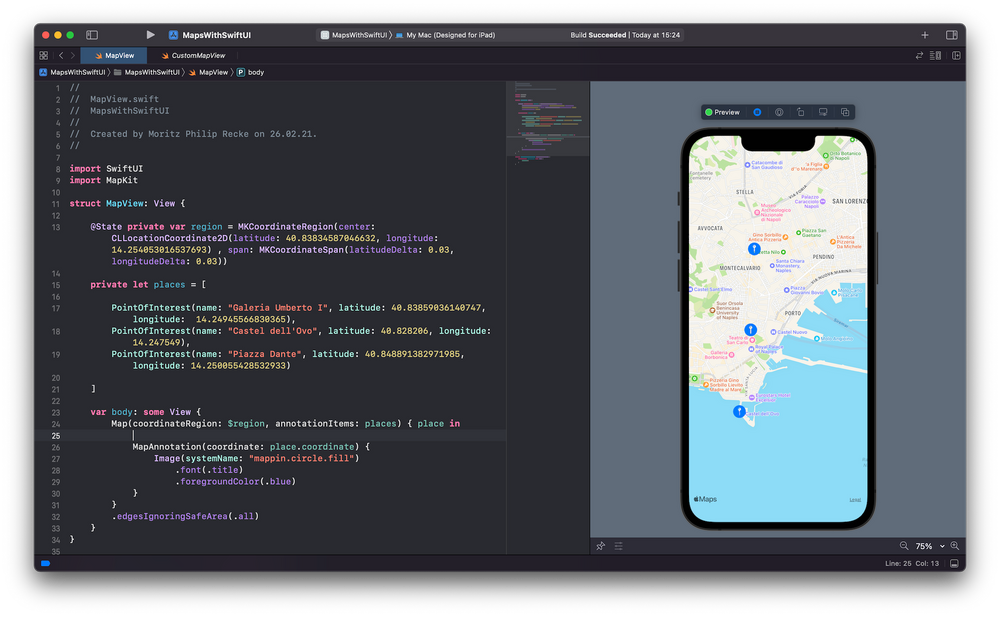This screenshot has width=1000, height=617.
Task: Zoom out the preview canvas
Action: click(904, 546)
